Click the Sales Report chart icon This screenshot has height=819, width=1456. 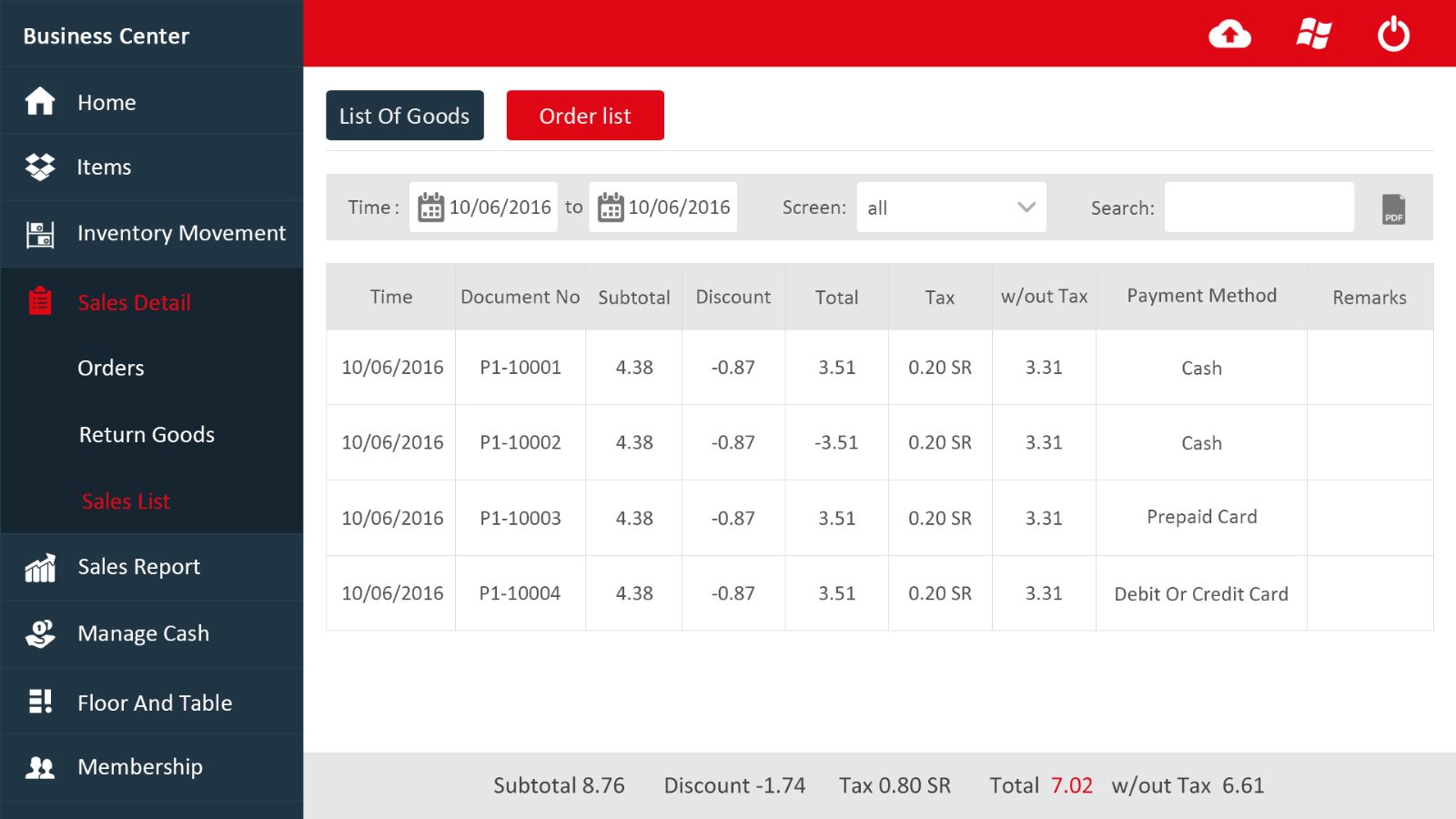pos(40,568)
